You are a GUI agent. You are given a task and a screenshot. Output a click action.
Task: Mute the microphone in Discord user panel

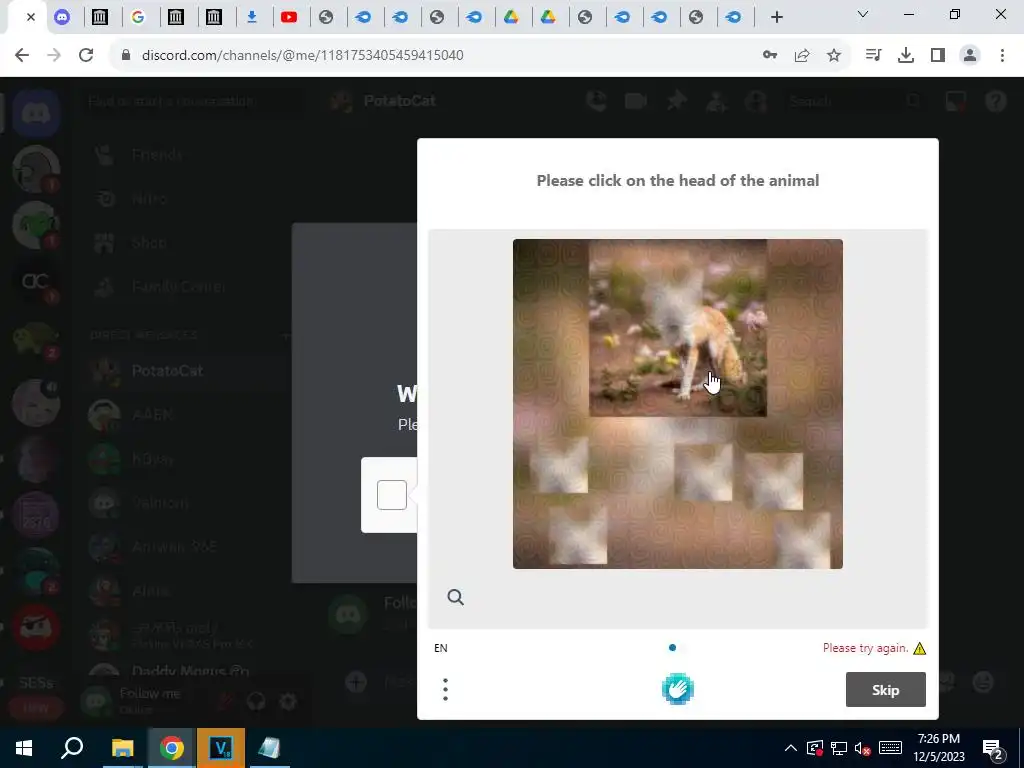(x=225, y=701)
